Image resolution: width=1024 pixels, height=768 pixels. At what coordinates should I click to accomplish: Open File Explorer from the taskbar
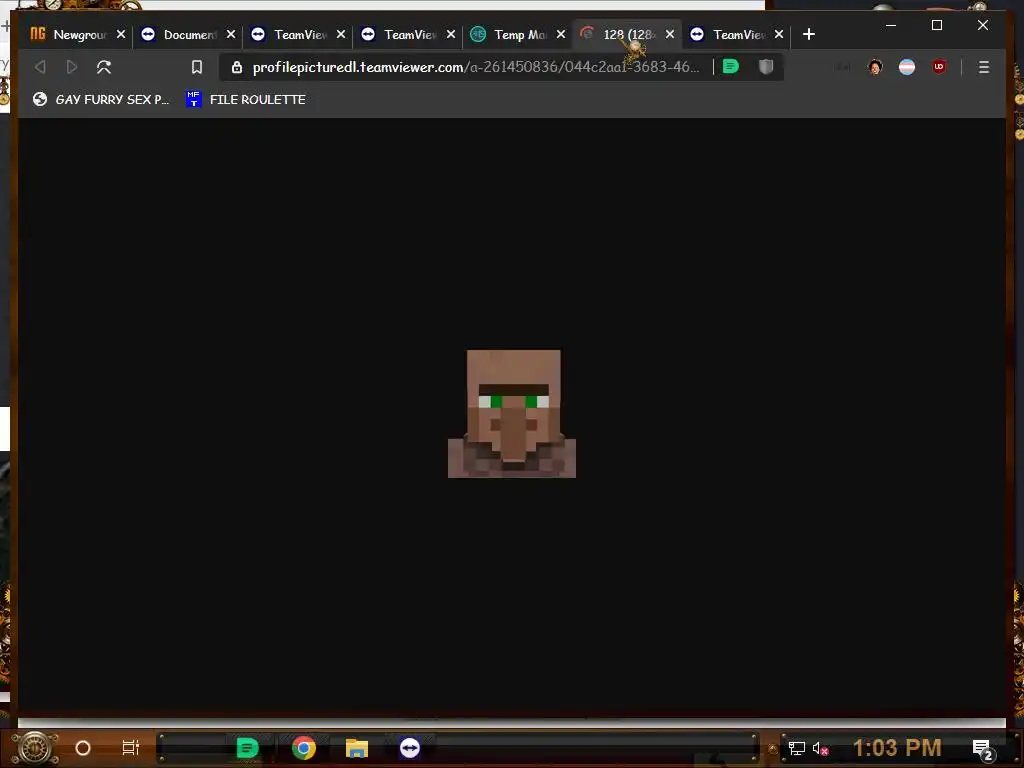[x=357, y=748]
